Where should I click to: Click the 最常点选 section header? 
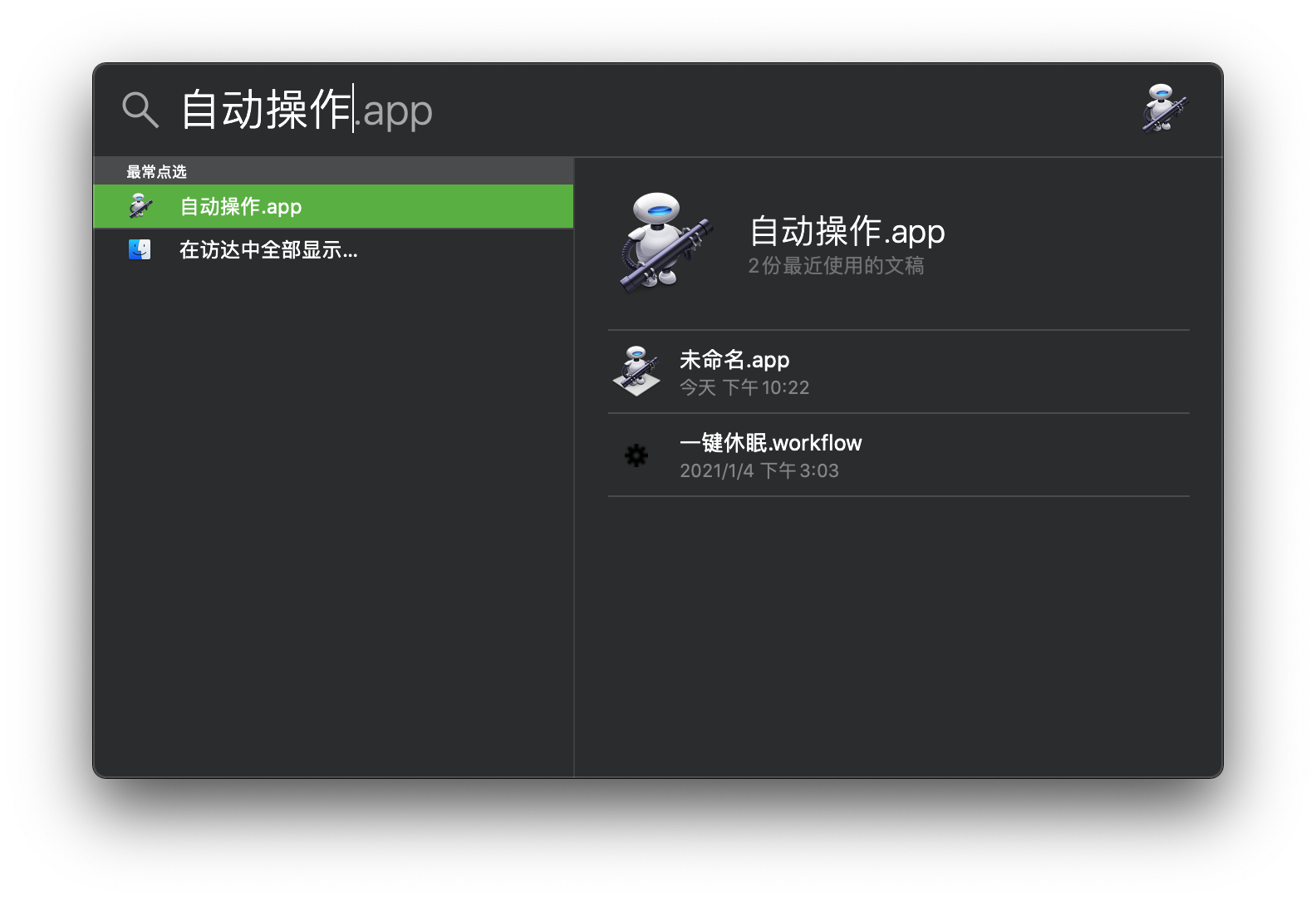(156, 172)
